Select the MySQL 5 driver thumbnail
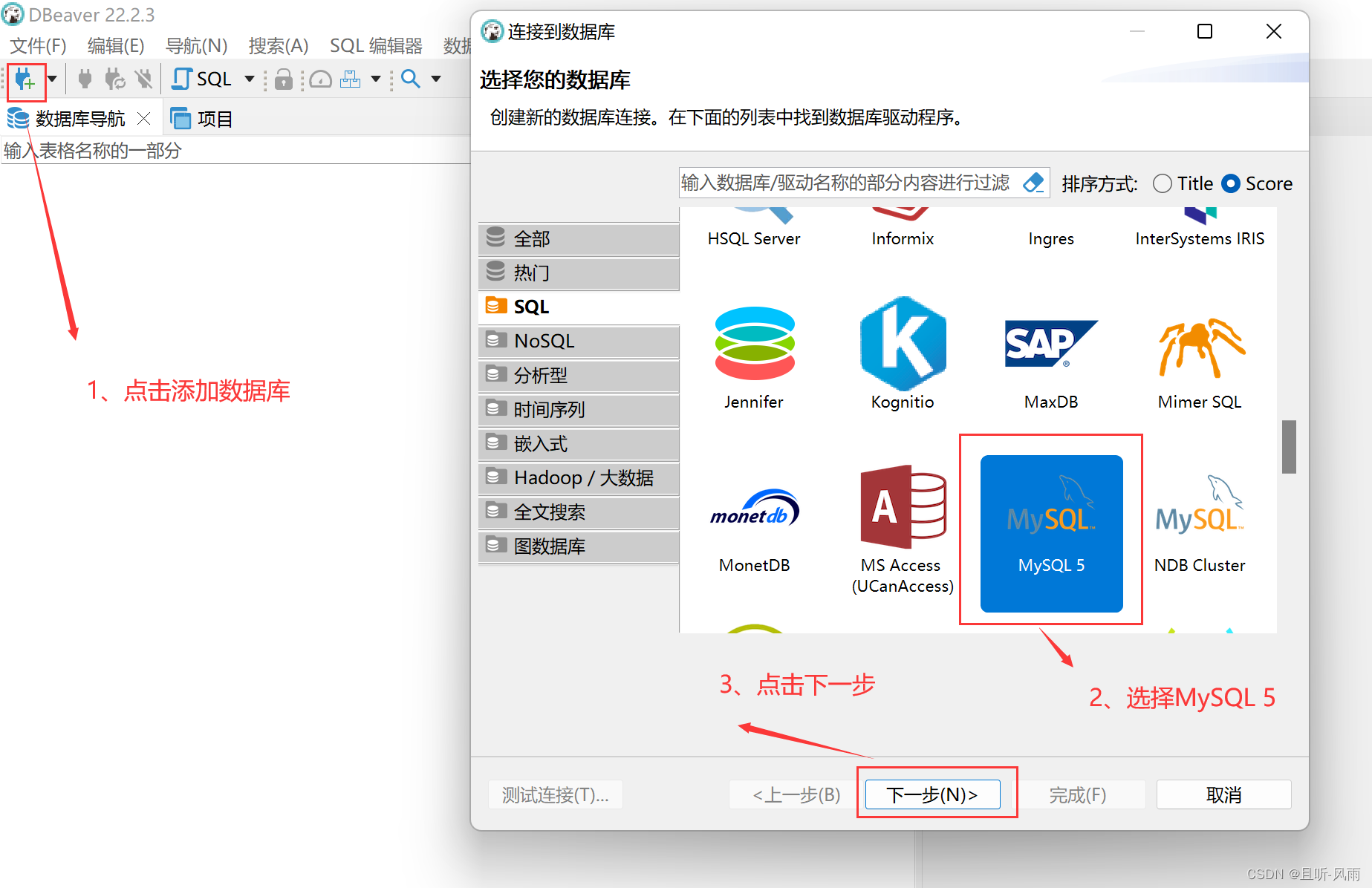The height and width of the screenshot is (888, 1372). 1050,532
